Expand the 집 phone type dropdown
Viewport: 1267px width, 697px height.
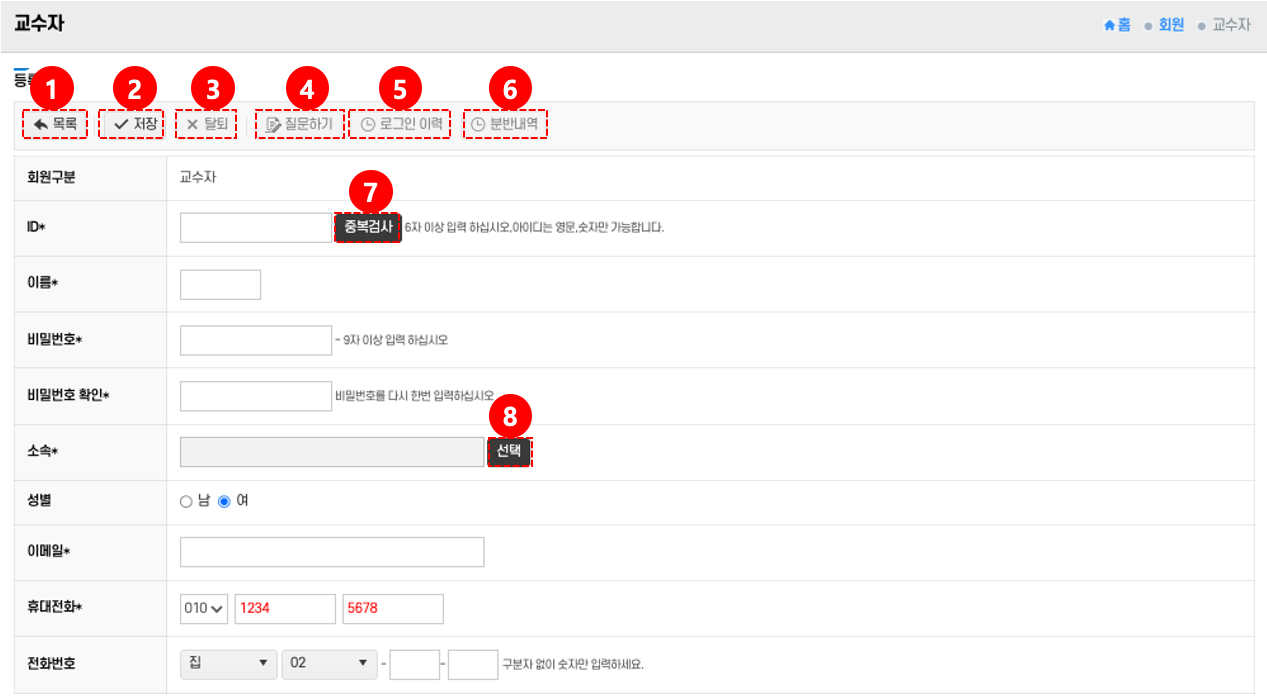pyautogui.click(x=228, y=663)
